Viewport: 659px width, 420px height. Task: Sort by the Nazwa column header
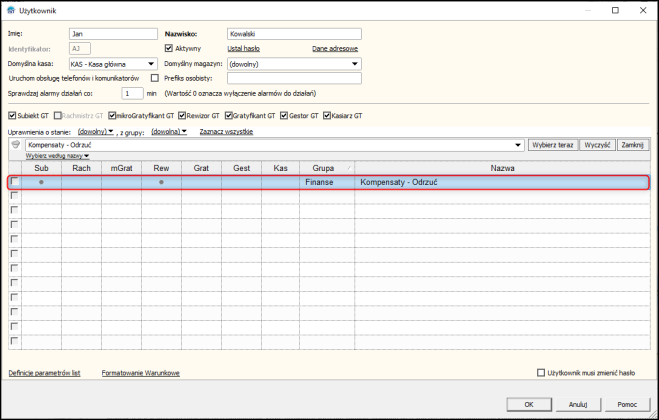point(502,168)
